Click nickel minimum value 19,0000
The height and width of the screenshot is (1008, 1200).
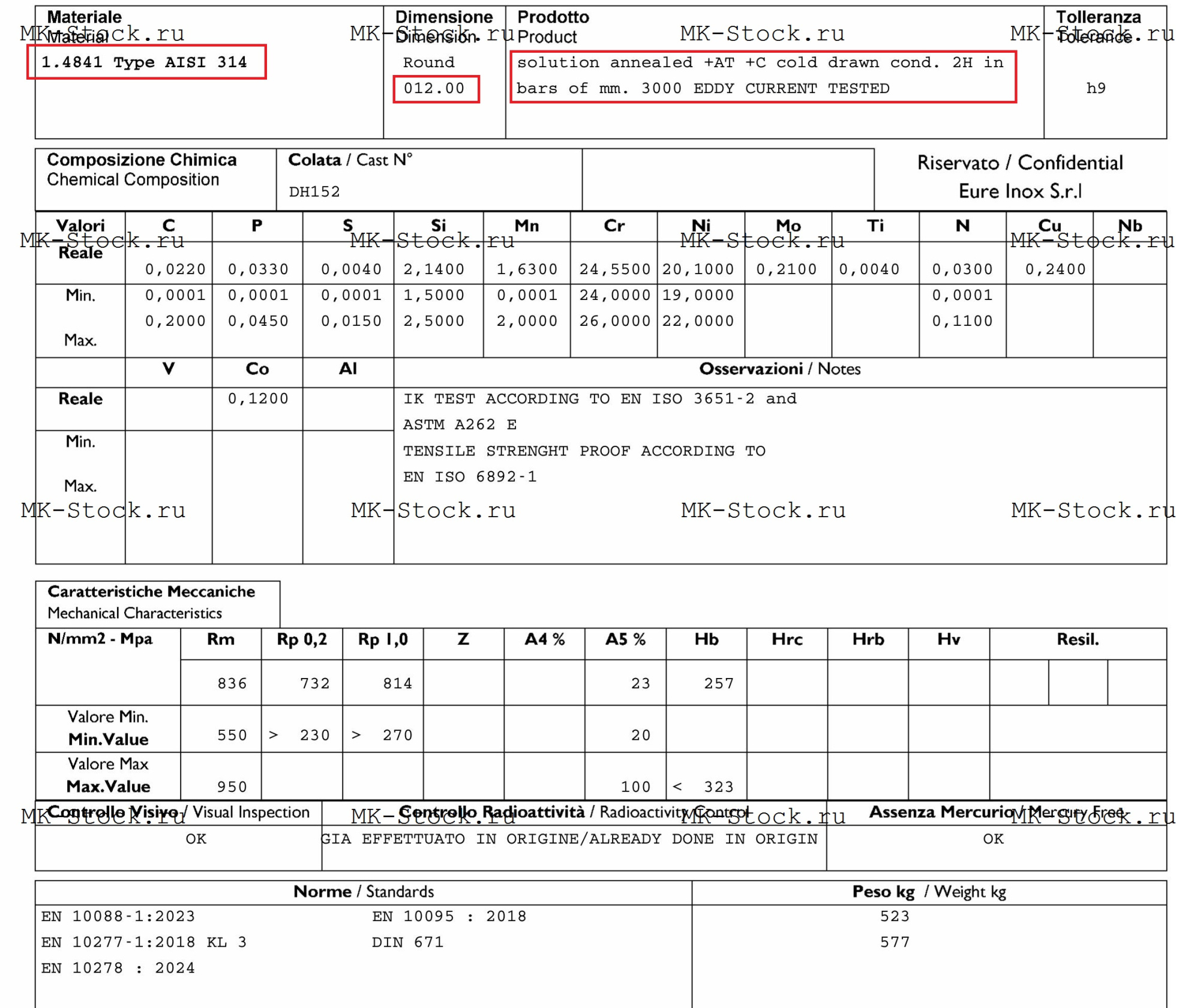click(x=698, y=295)
